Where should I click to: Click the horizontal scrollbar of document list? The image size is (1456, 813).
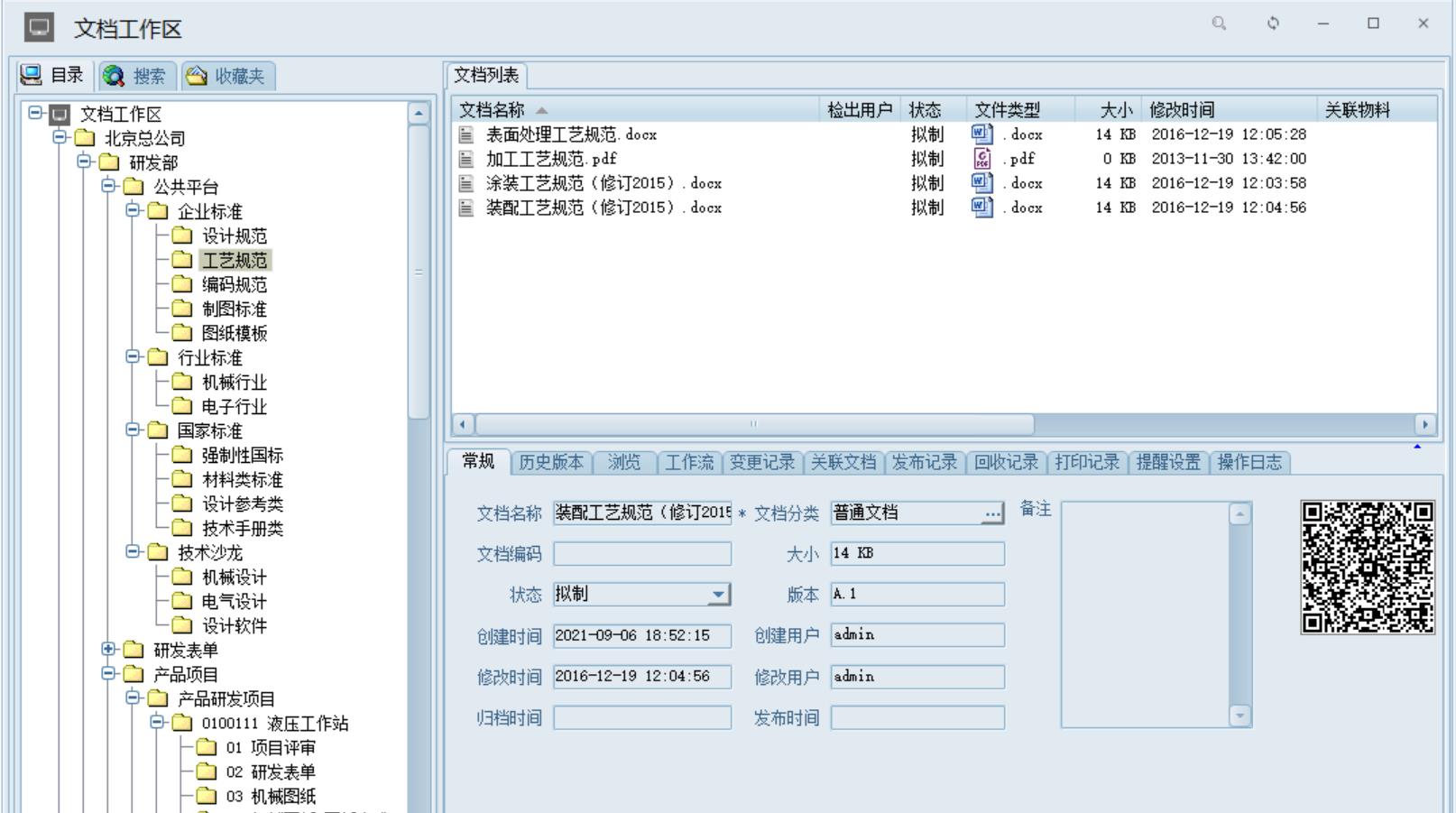pos(754,424)
